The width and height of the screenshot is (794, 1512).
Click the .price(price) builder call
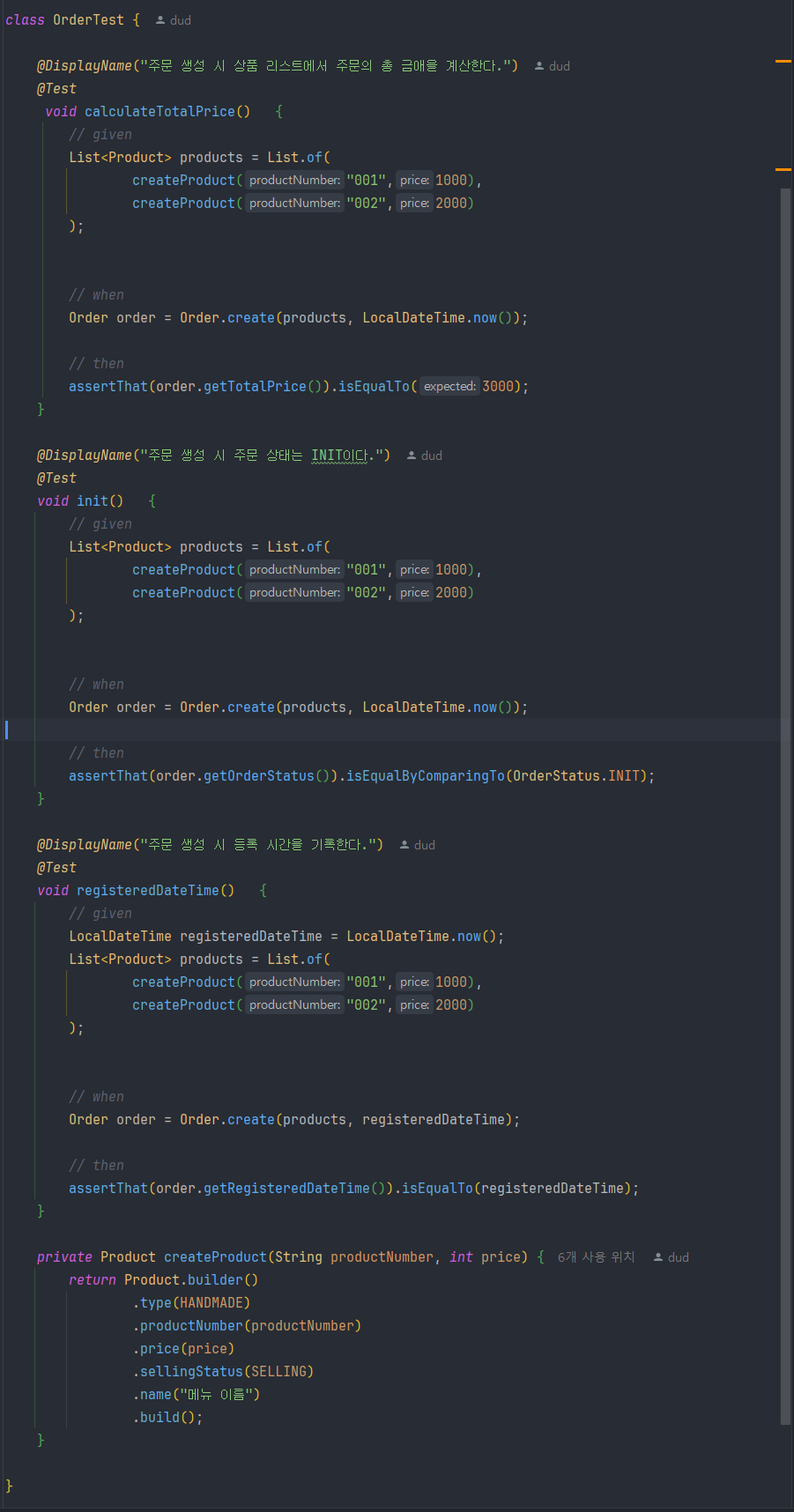pos(183,1349)
